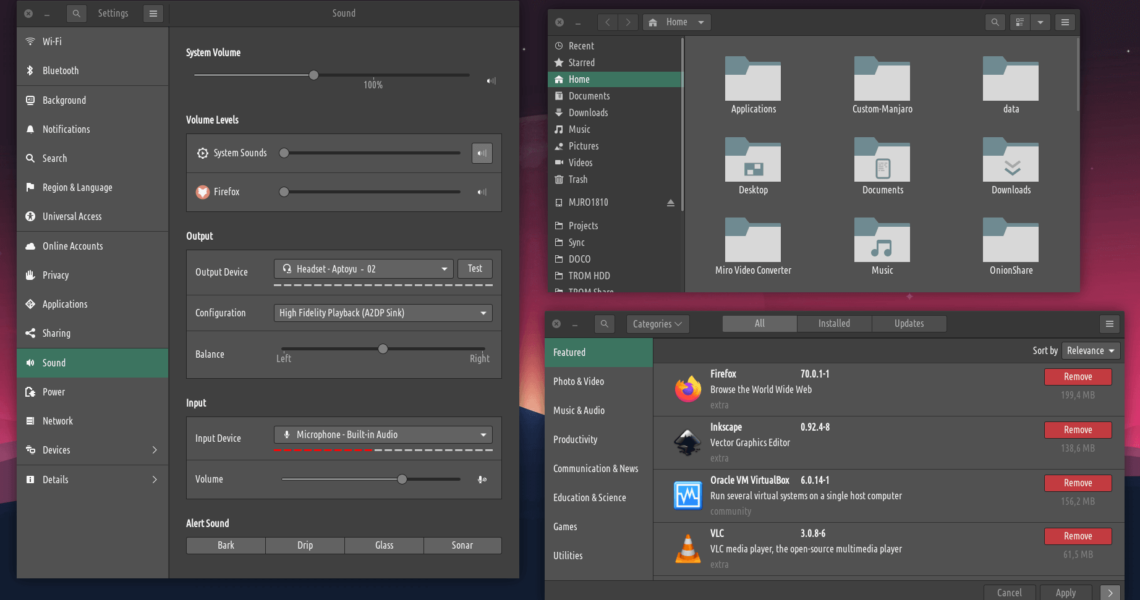This screenshot has width=1140, height=600.
Task: Open the Output Device dropdown
Action: [x=364, y=269]
